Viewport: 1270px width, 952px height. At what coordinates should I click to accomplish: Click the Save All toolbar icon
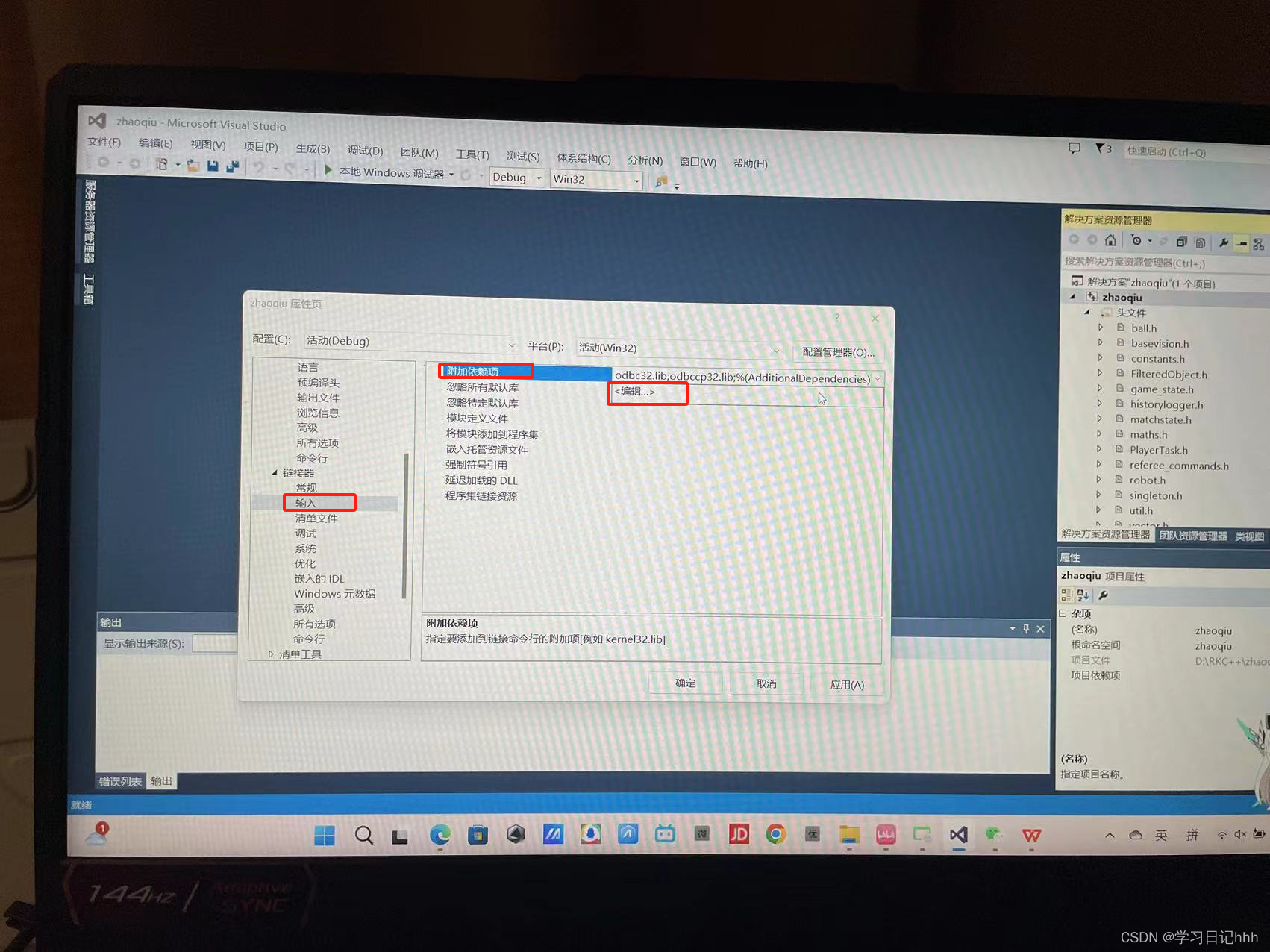click(232, 167)
